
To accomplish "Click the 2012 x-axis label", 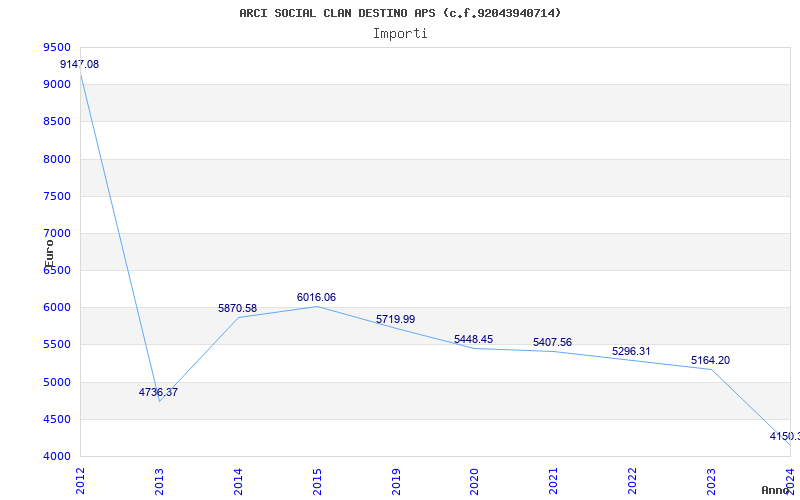I will coord(81,481).
